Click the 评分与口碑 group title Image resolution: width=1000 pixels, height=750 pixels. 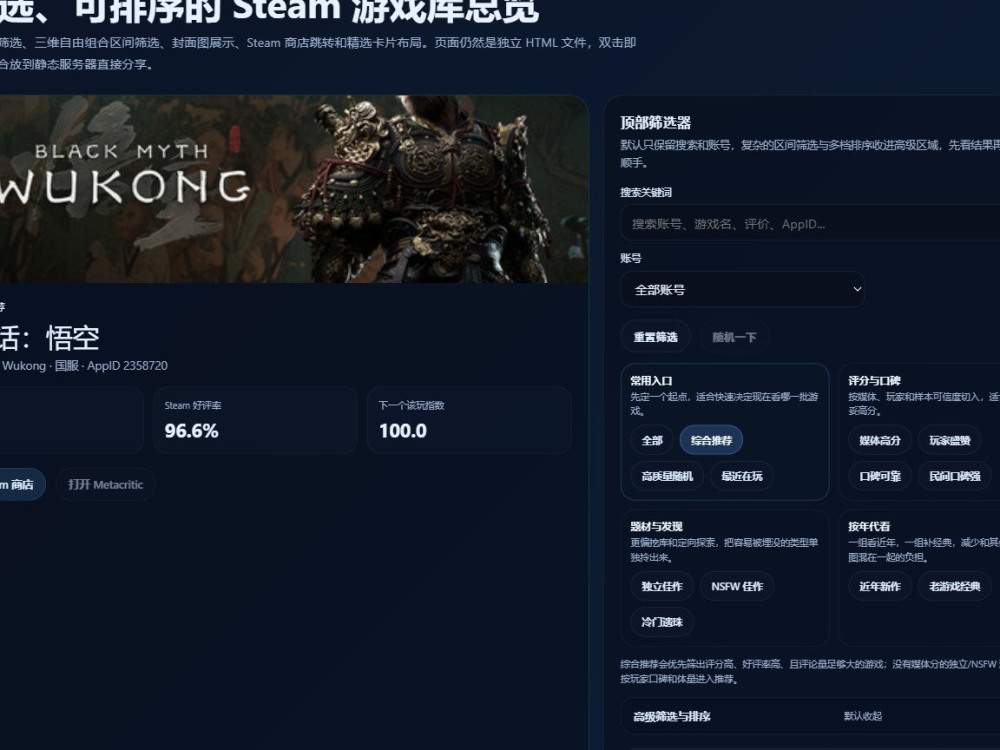coord(874,381)
